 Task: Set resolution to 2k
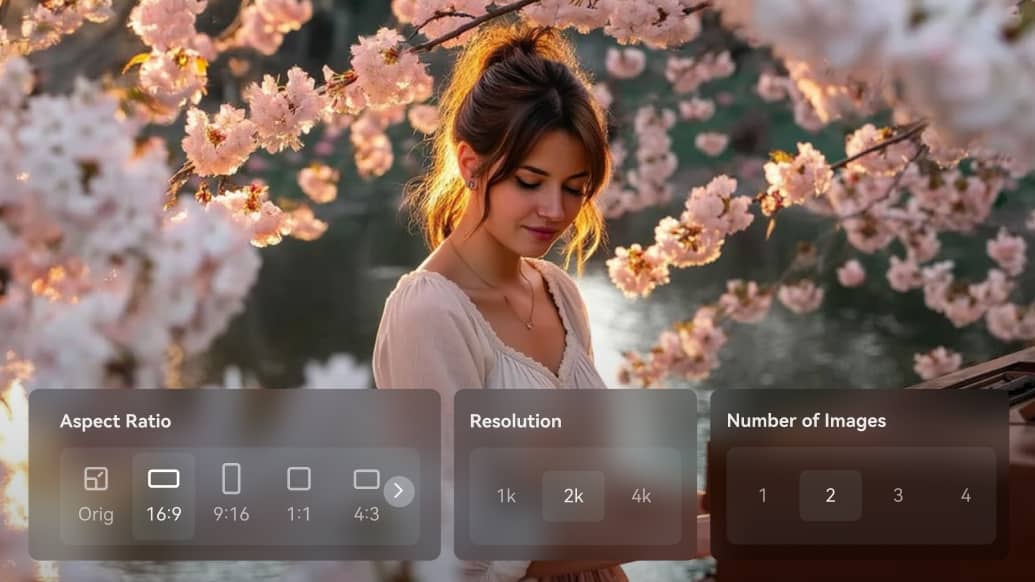(573, 496)
